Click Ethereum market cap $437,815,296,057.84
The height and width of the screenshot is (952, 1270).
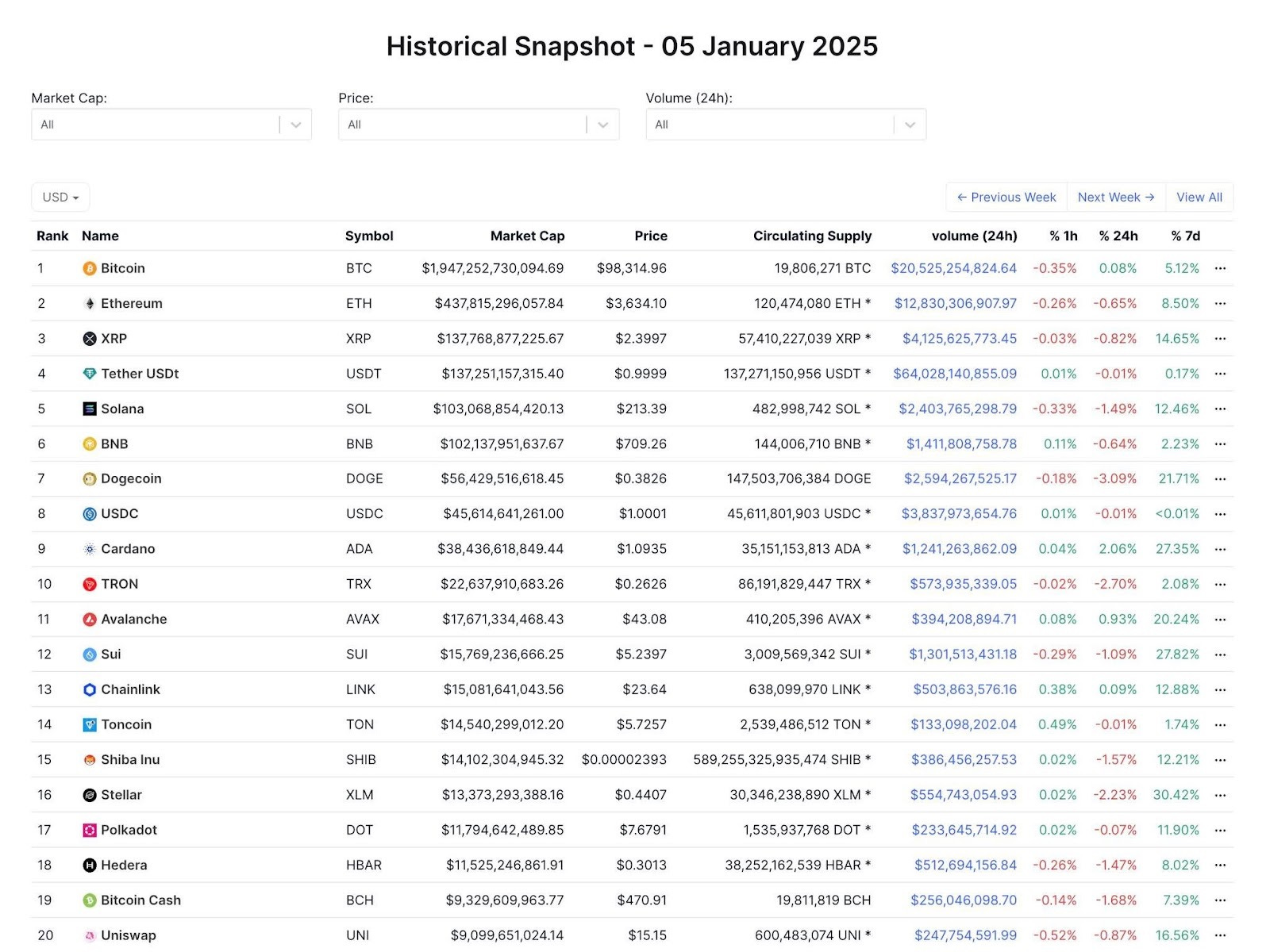click(499, 304)
